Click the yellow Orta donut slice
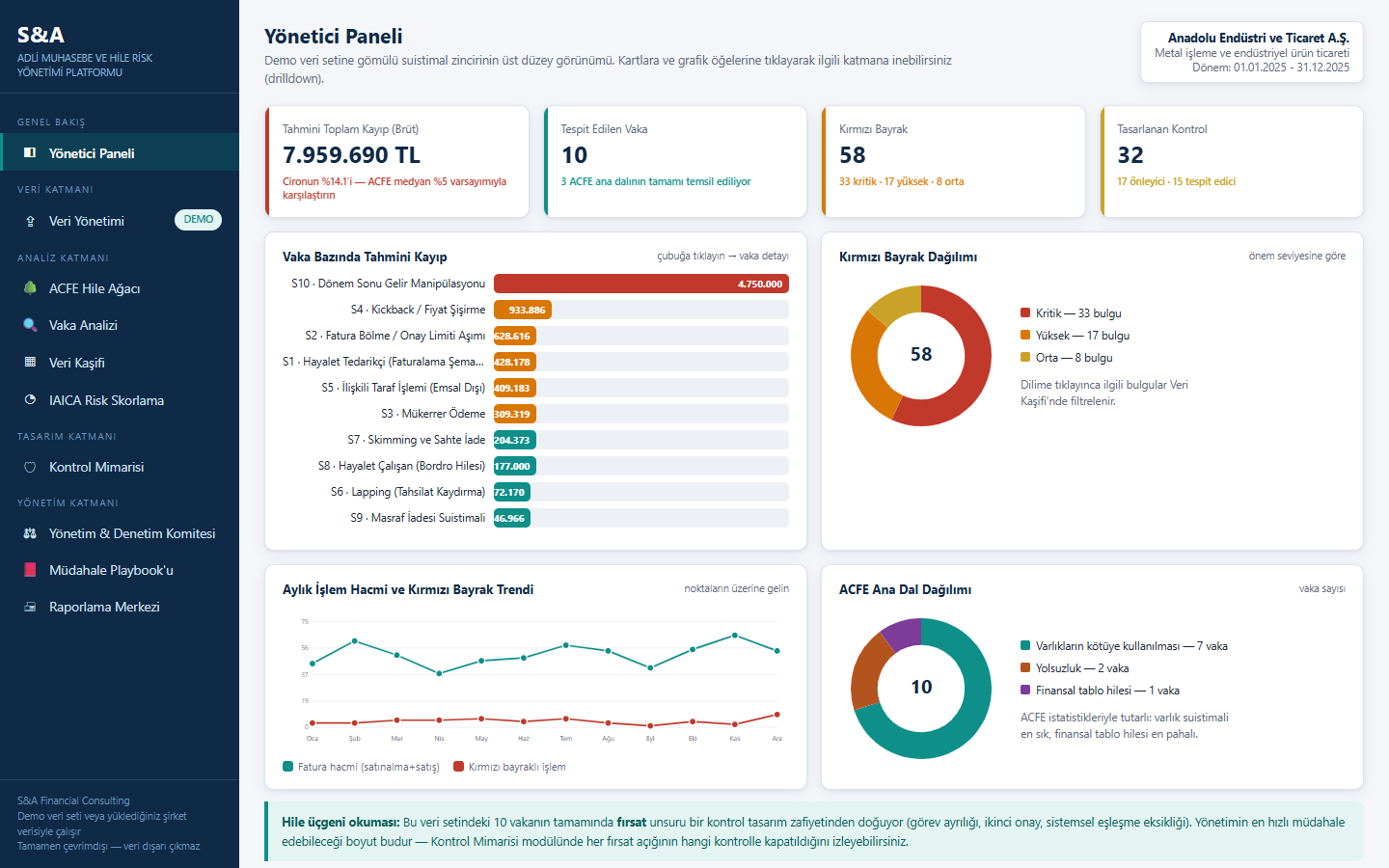 coord(897,304)
